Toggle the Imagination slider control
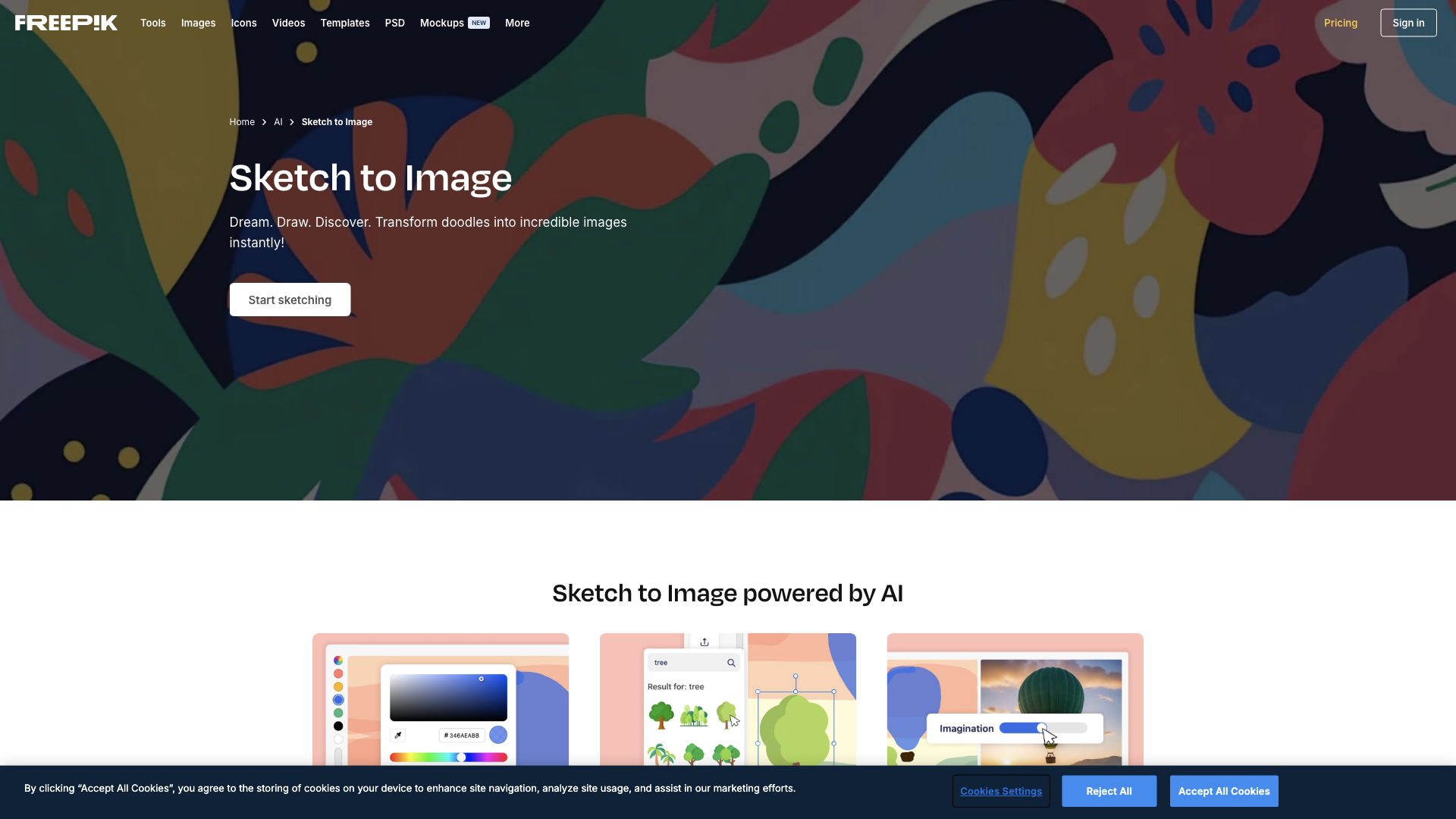1456x819 pixels. [1041, 728]
